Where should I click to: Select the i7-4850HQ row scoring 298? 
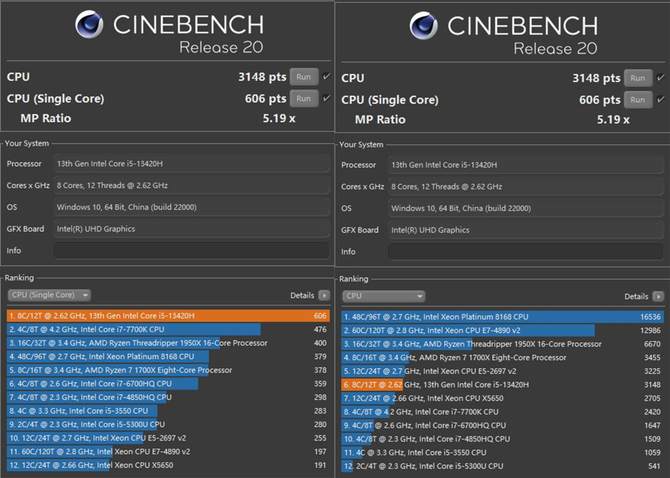[168, 397]
